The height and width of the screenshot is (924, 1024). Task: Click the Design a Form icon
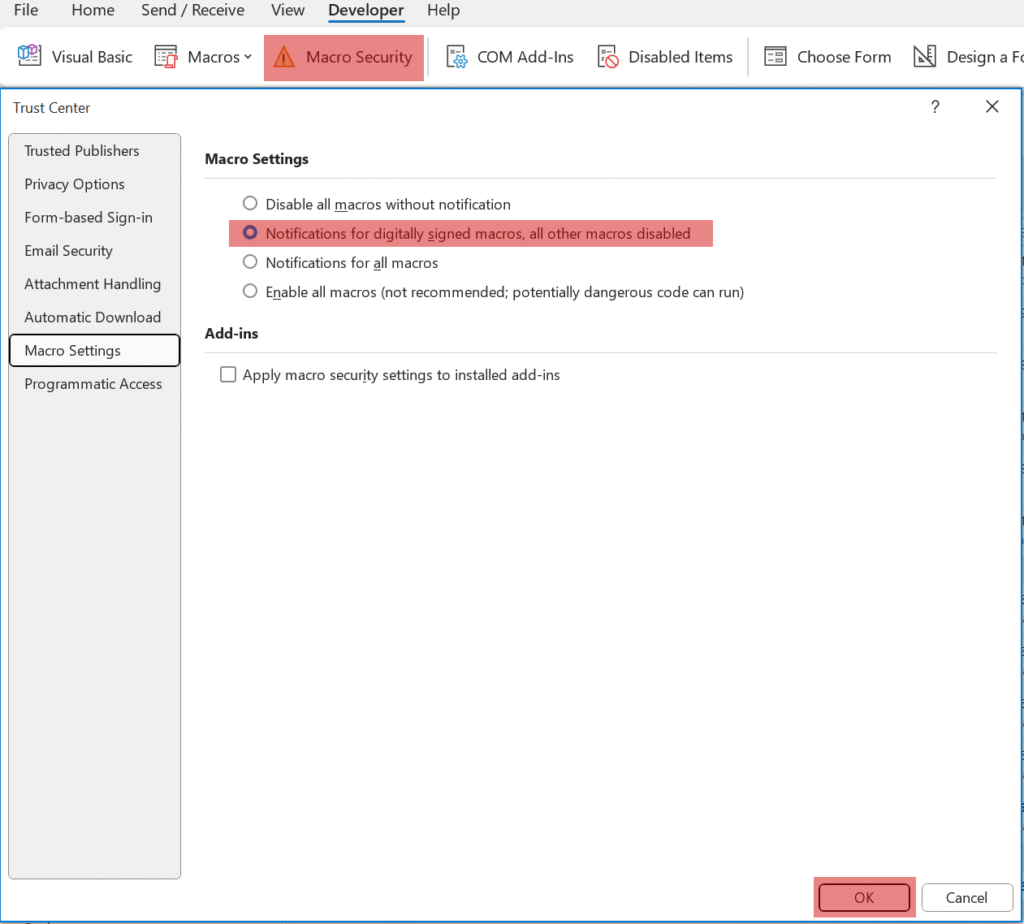pyautogui.click(x=925, y=57)
